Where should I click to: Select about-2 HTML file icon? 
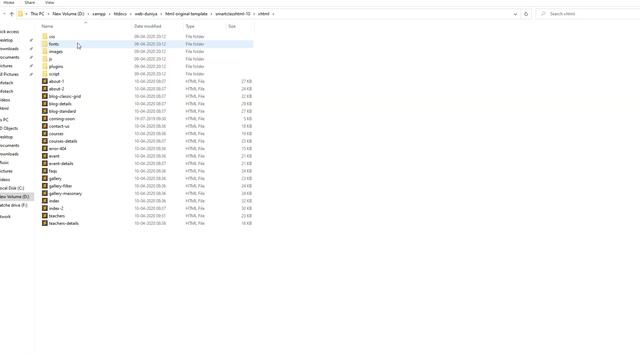(45, 89)
